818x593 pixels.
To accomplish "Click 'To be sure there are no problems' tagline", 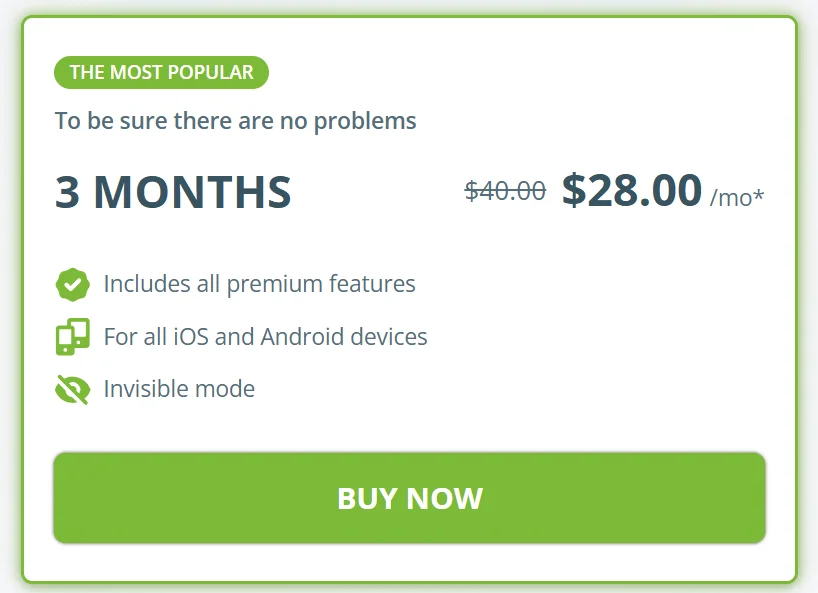I will point(236,122).
